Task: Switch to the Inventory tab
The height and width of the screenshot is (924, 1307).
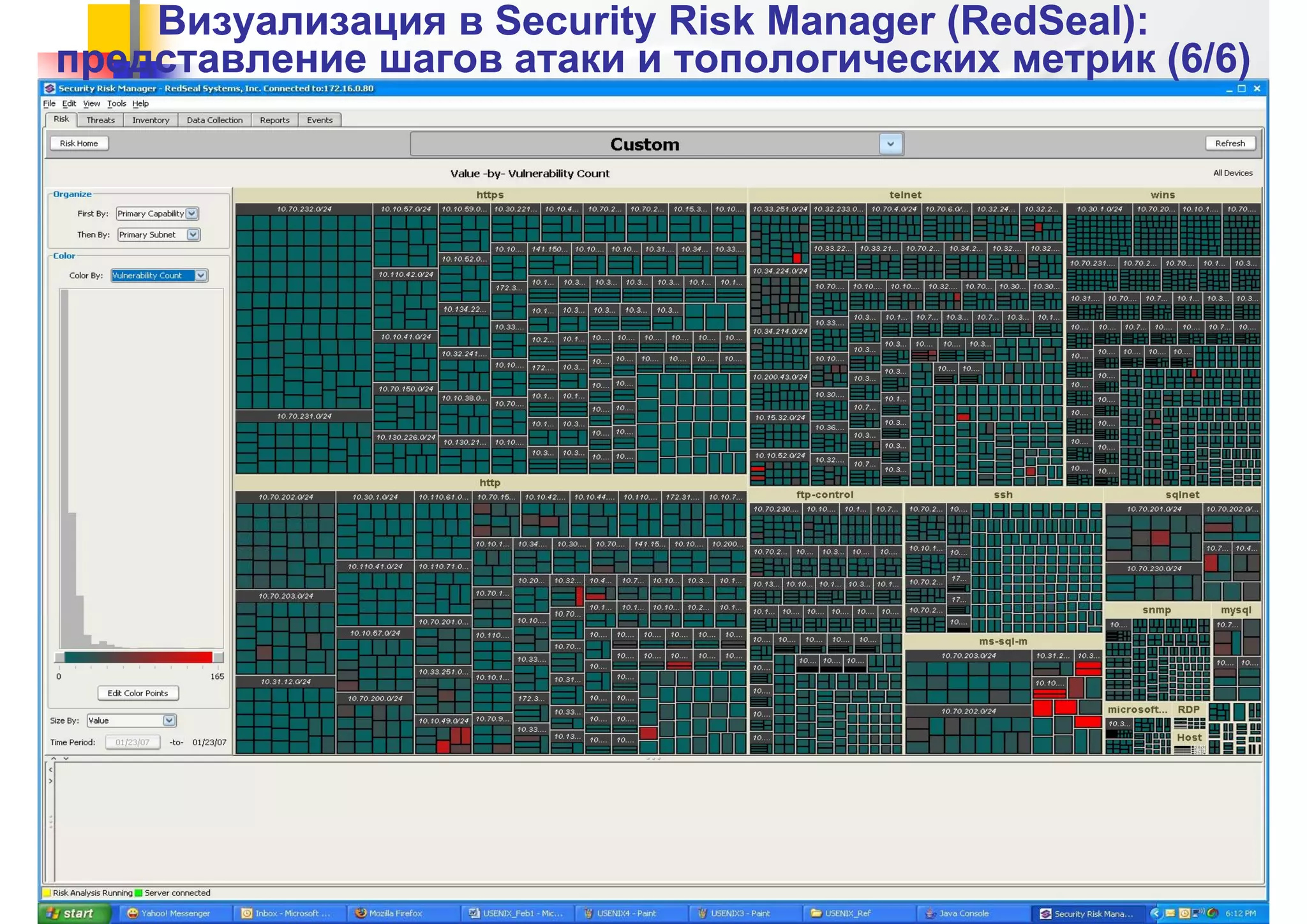Action: tap(151, 120)
